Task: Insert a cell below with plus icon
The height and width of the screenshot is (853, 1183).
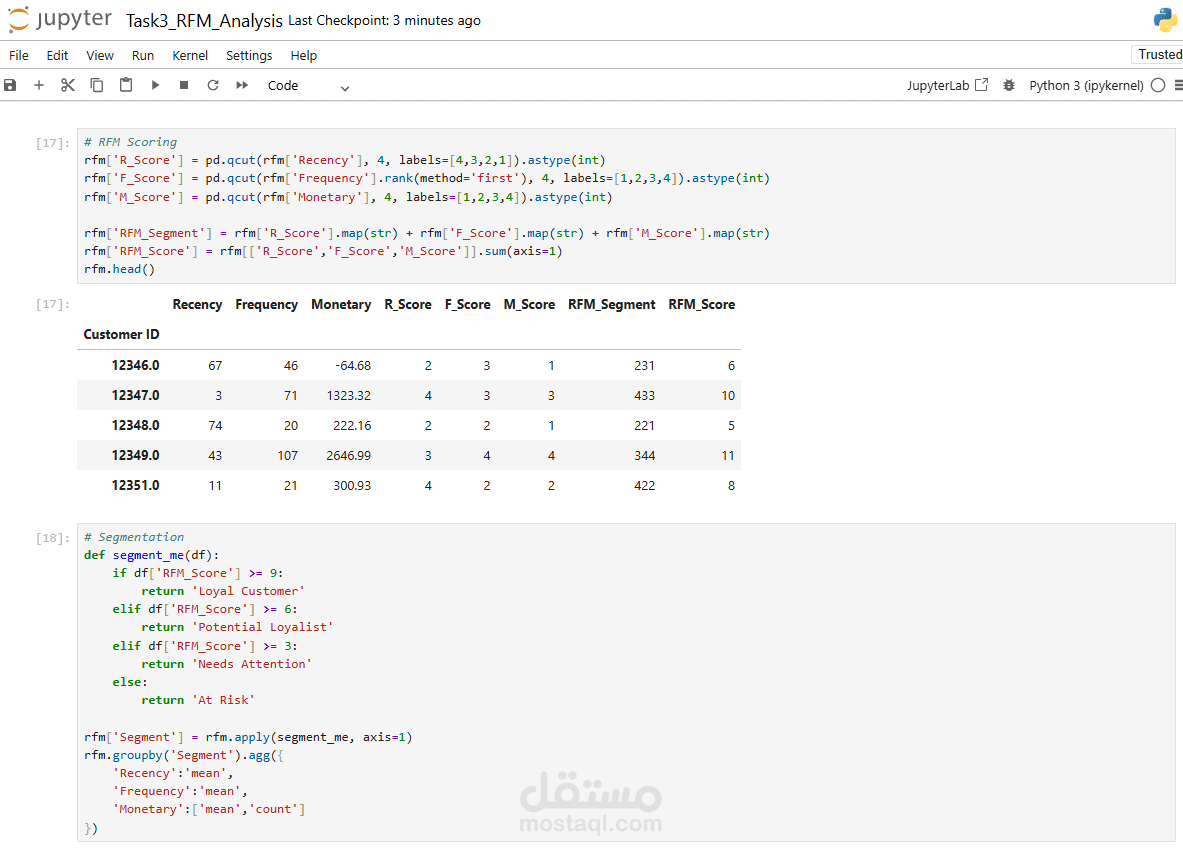Action: 39,86
